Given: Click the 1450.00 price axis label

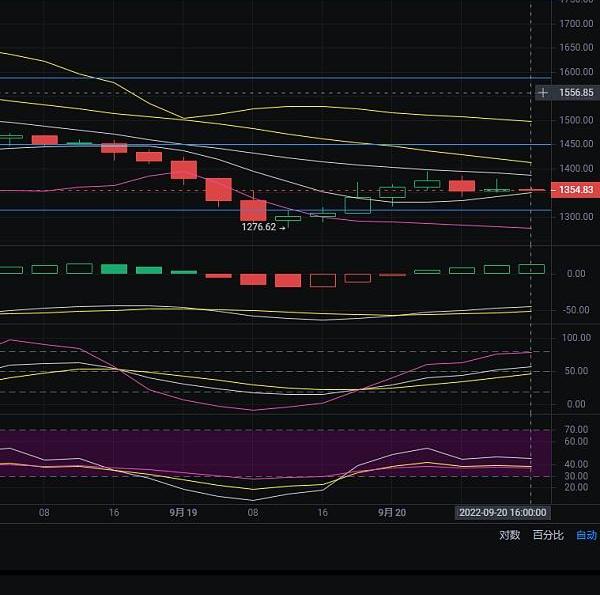Looking at the screenshot, I should click(x=577, y=144).
